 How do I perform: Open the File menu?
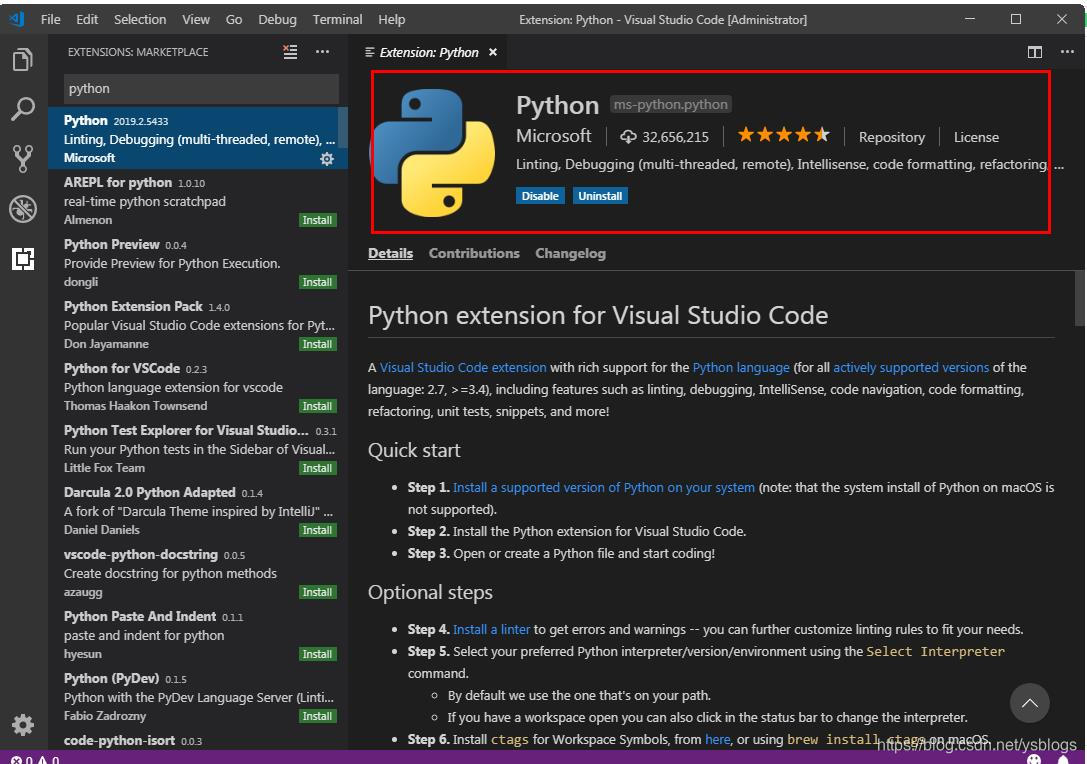[x=51, y=19]
